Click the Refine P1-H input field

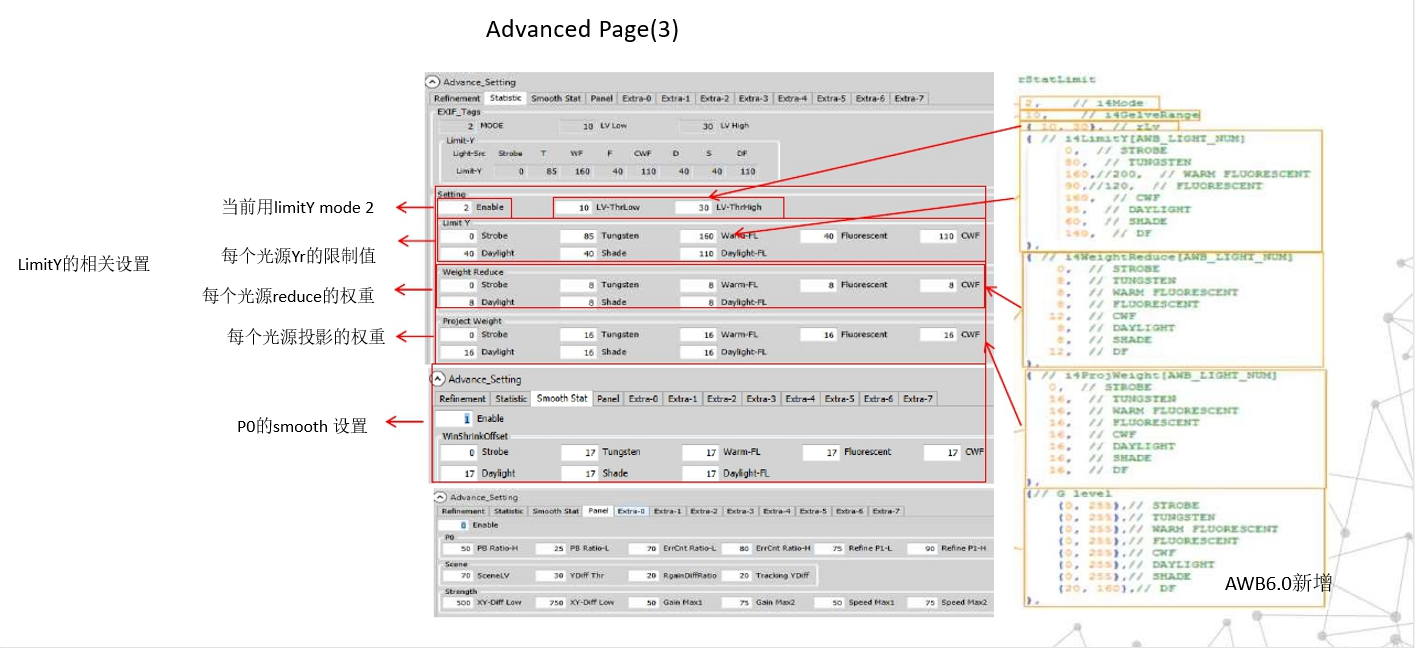point(920,549)
